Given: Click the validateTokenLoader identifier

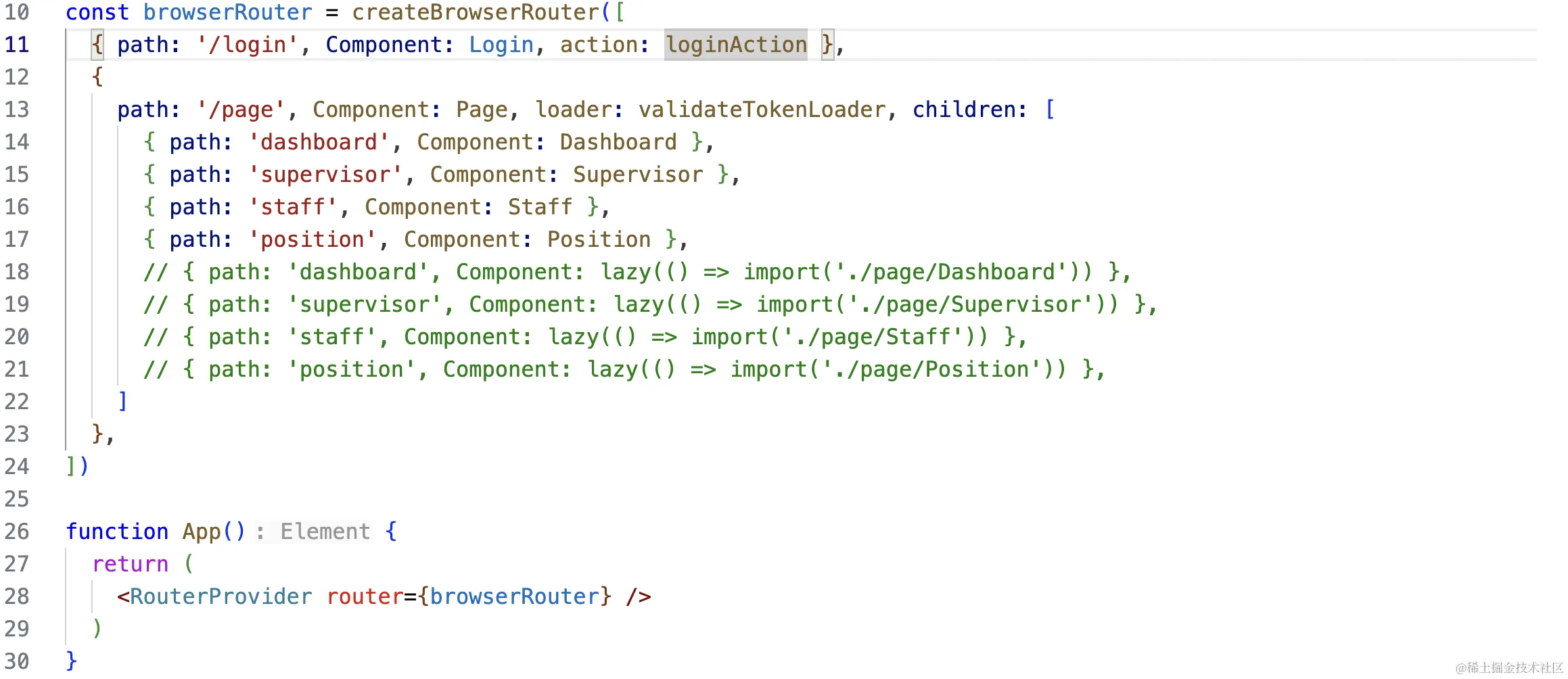Looking at the screenshot, I should click(762, 110).
